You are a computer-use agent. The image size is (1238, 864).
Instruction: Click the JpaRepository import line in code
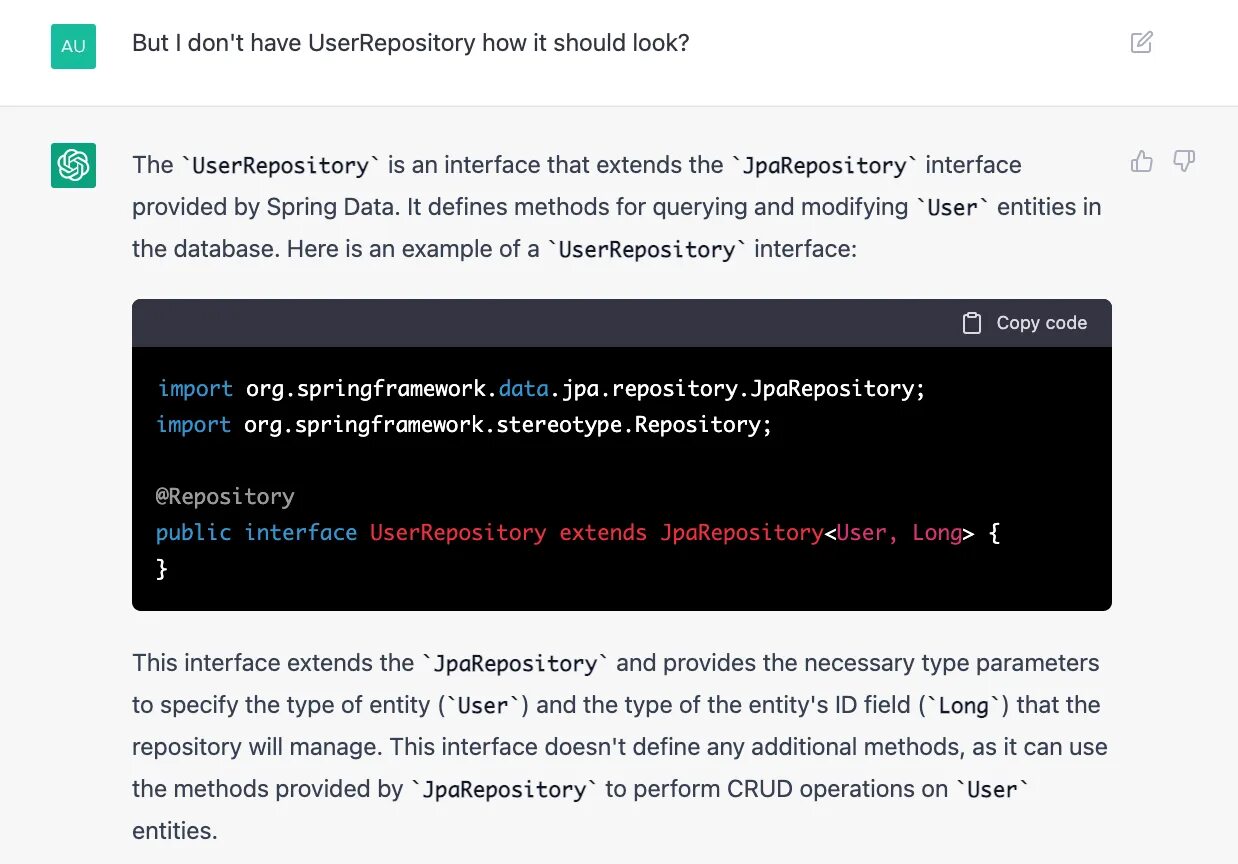point(540,388)
